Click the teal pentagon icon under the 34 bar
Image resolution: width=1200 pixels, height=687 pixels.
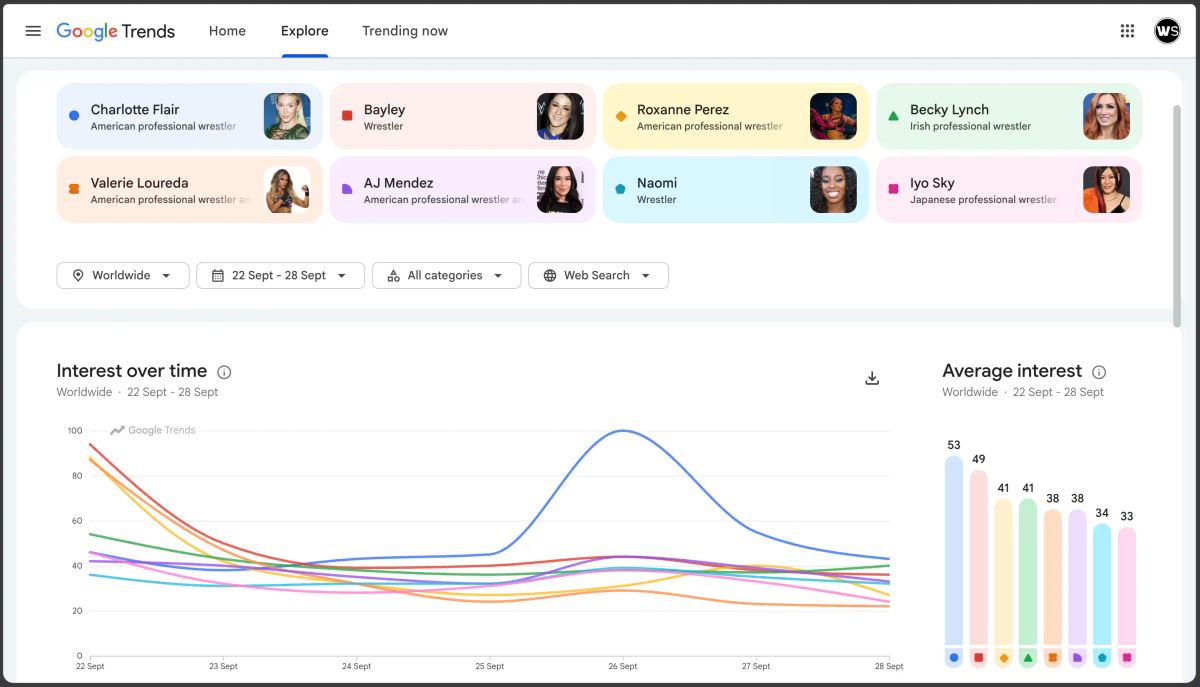point(1102,658)
